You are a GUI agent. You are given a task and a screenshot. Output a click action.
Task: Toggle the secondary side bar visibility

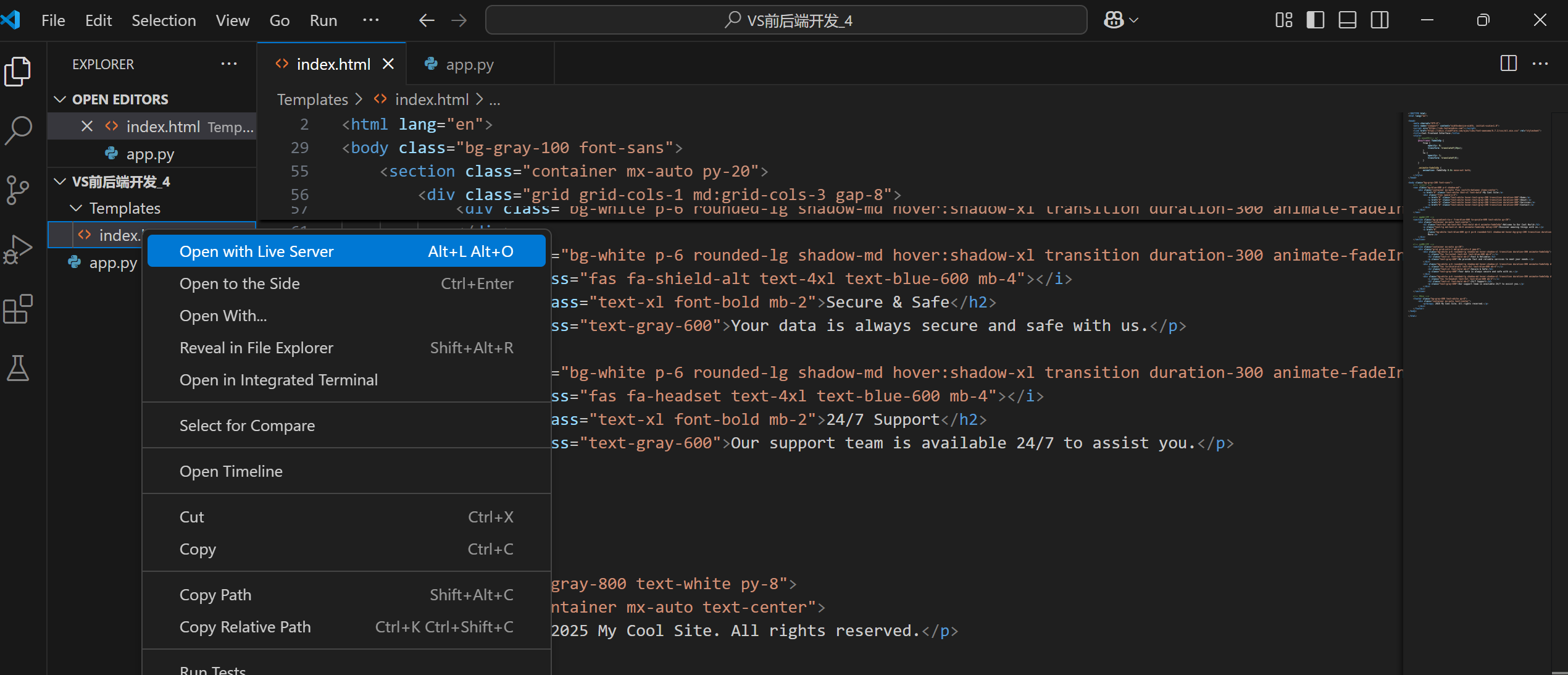click(1380, 20)
